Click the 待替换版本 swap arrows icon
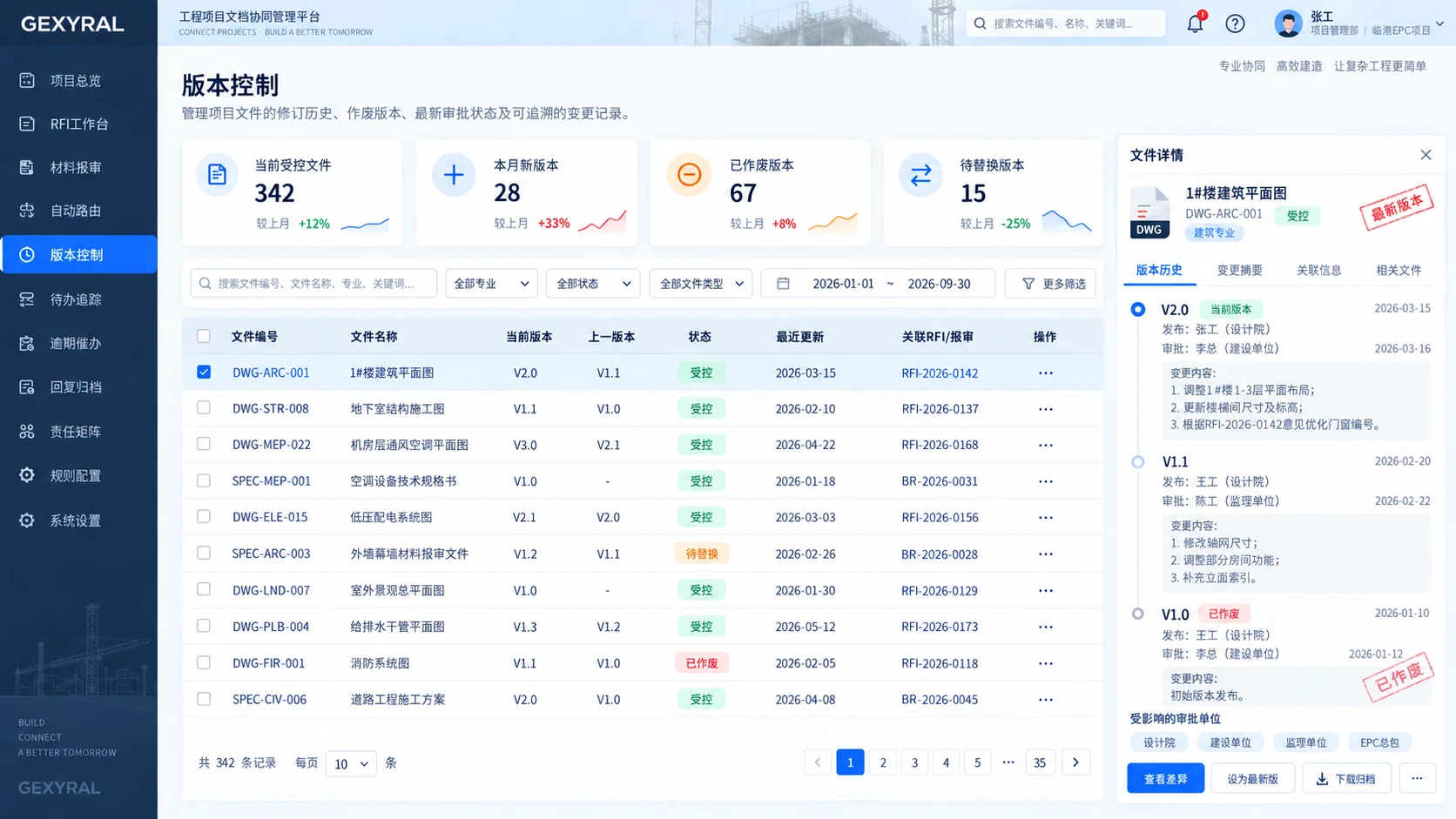1456x819 pixels. pyautogui.click(x=920, y=175)
